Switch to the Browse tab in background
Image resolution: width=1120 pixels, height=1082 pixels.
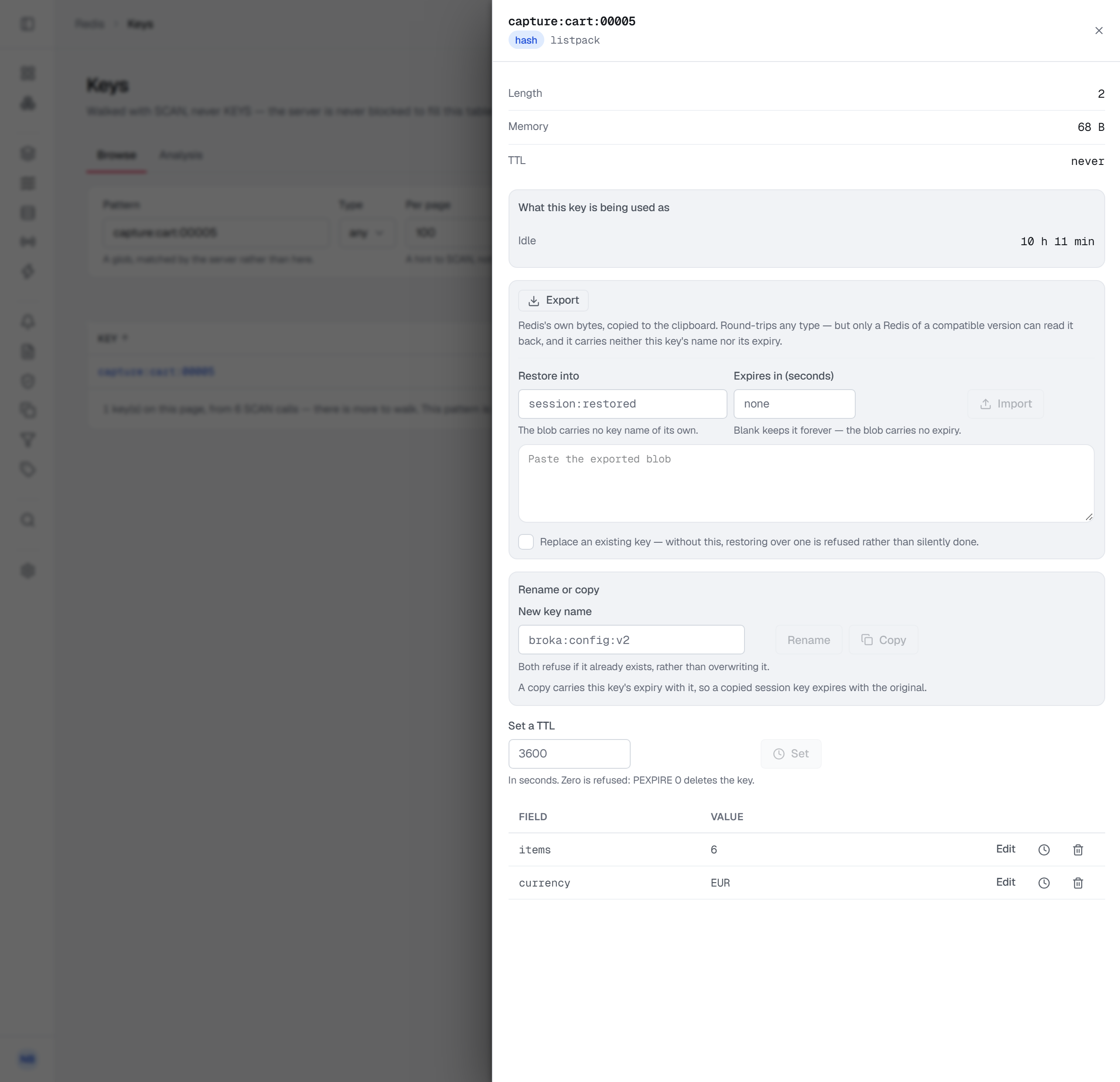[116, 155]
